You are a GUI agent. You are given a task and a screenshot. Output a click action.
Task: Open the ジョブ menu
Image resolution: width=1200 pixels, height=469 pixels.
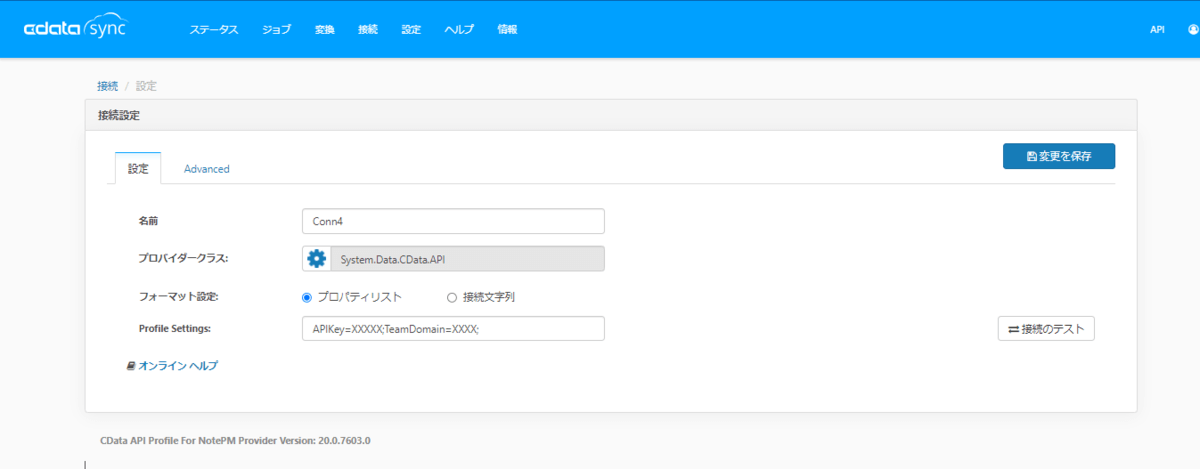click(x=276, y=30)
